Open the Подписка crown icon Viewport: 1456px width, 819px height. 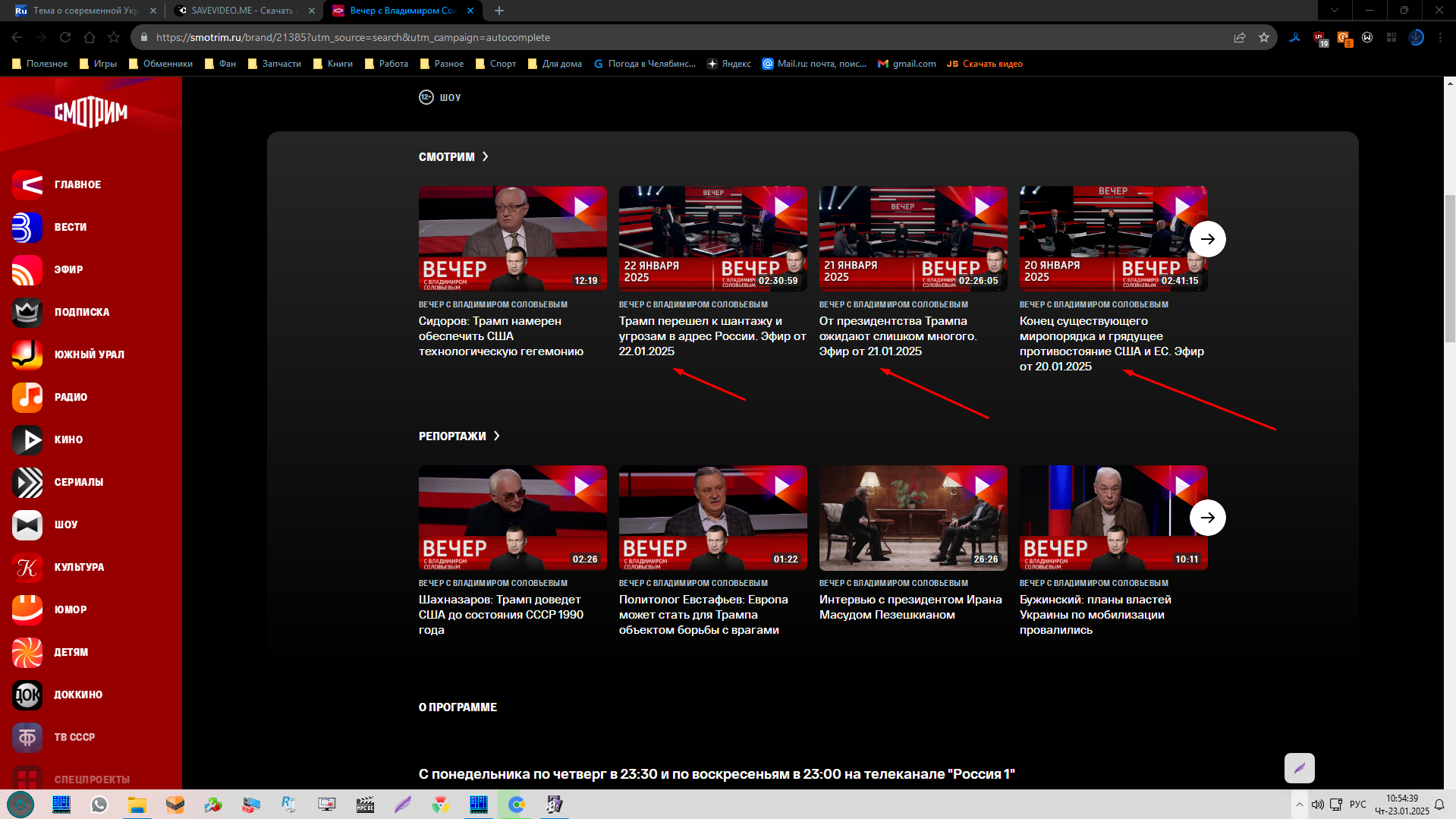[x=27, y=312]
